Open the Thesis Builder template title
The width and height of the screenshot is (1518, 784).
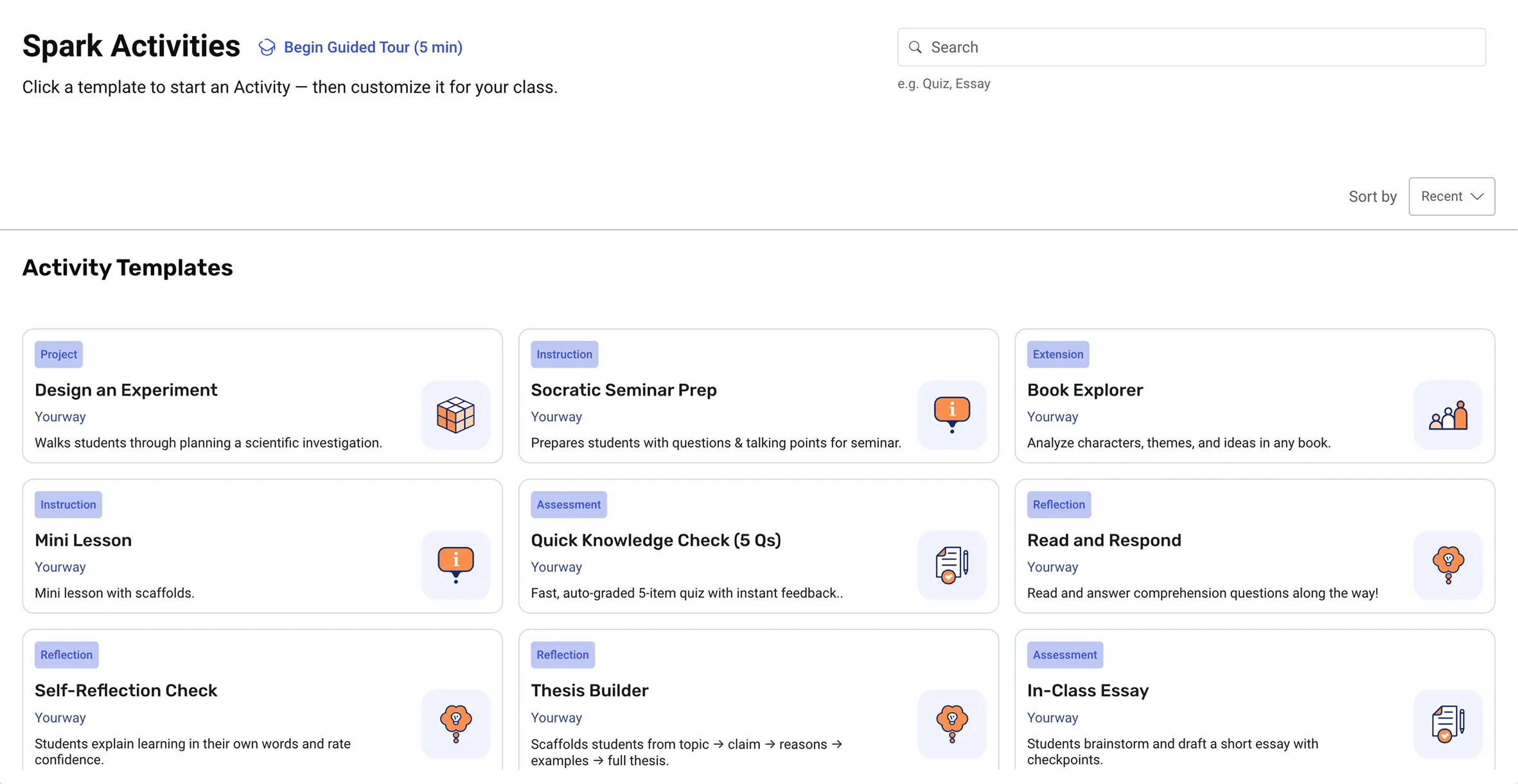(589, 690)
